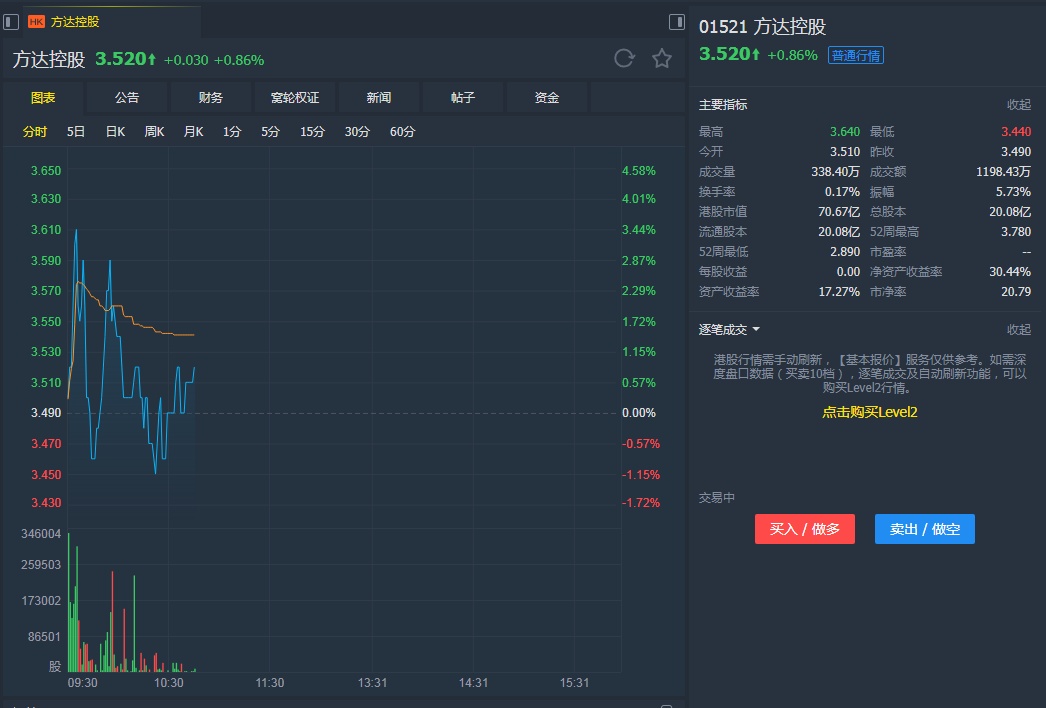Collapse the 逐笔成交 section

[x=1018, y=330]
